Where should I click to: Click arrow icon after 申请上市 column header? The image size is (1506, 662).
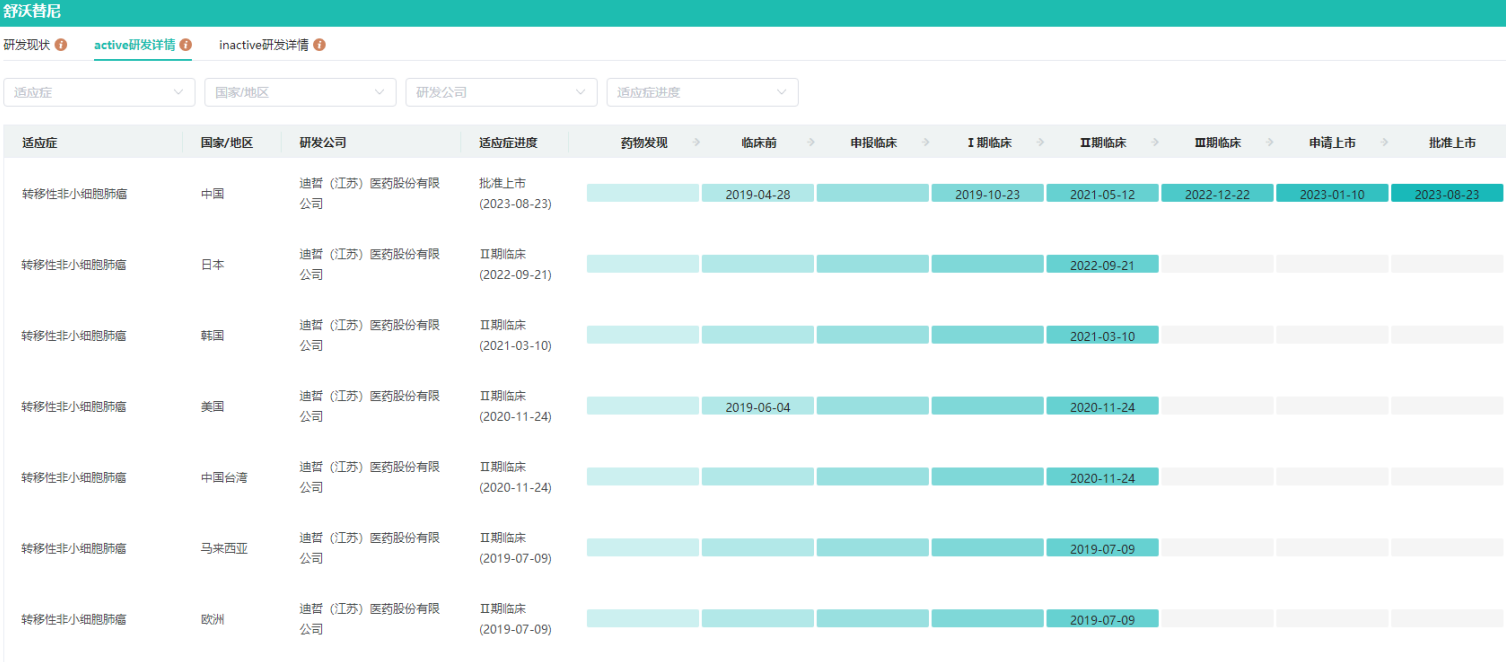pyautogui.click(x=1386, y=143)
